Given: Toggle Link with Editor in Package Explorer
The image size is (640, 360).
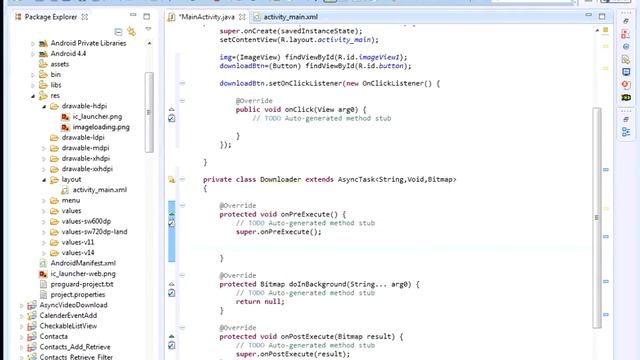Looking at the screenshot, I should (x=131, y=31).
